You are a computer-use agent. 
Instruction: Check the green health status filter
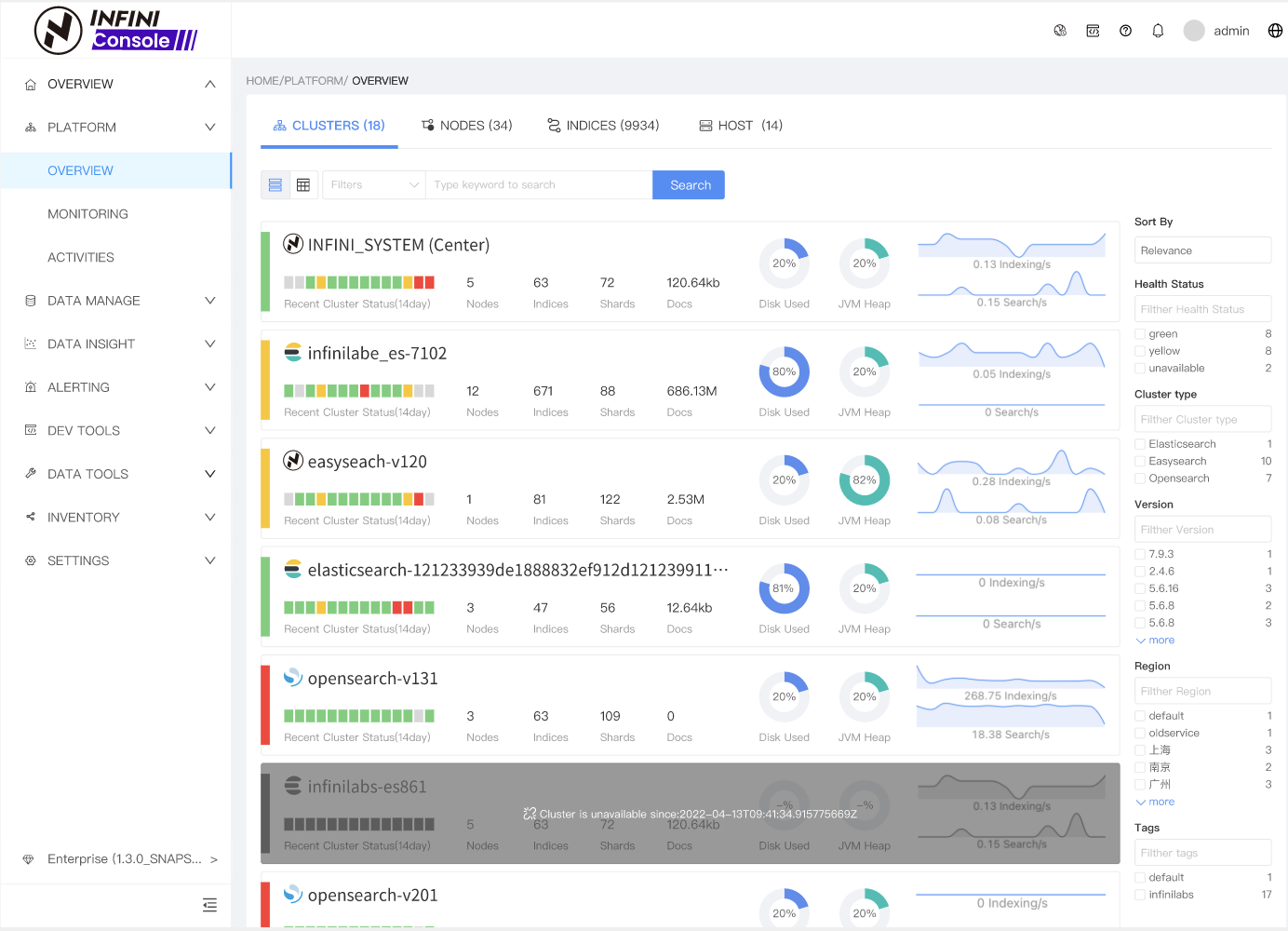pos(1140,334)
